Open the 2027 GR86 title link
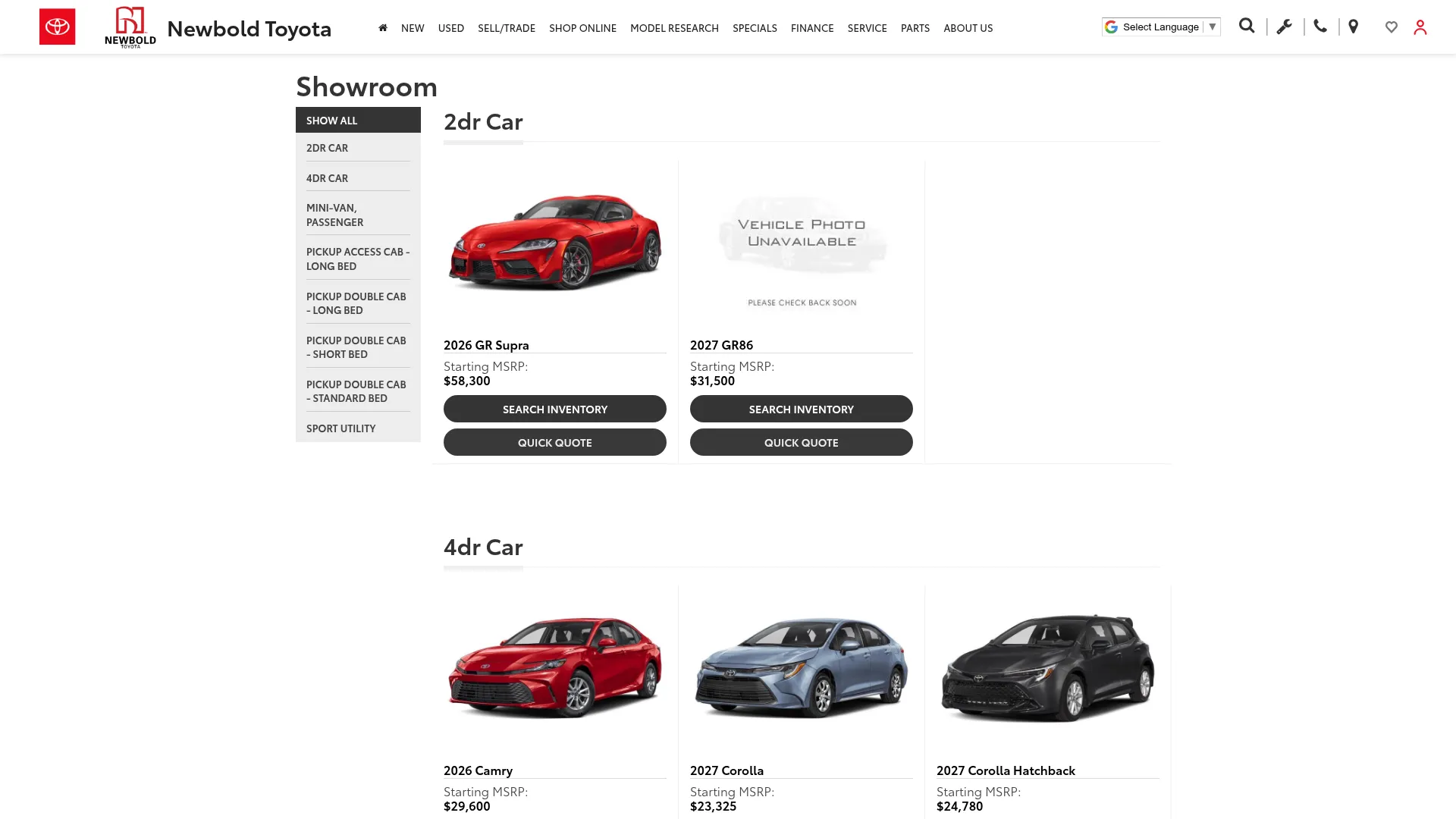The image size is (1456, 819). [x=721, y=344]
